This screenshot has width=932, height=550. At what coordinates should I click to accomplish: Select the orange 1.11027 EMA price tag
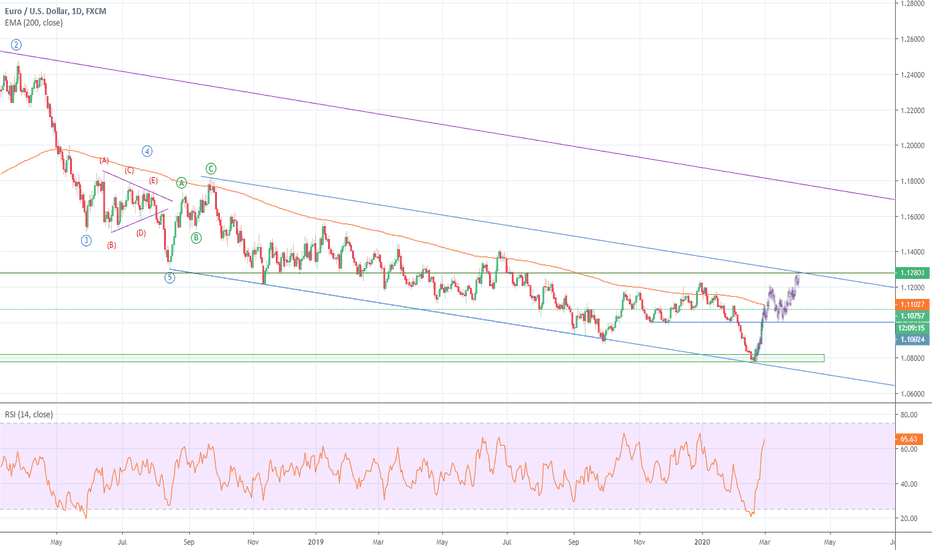coord(911,304)
